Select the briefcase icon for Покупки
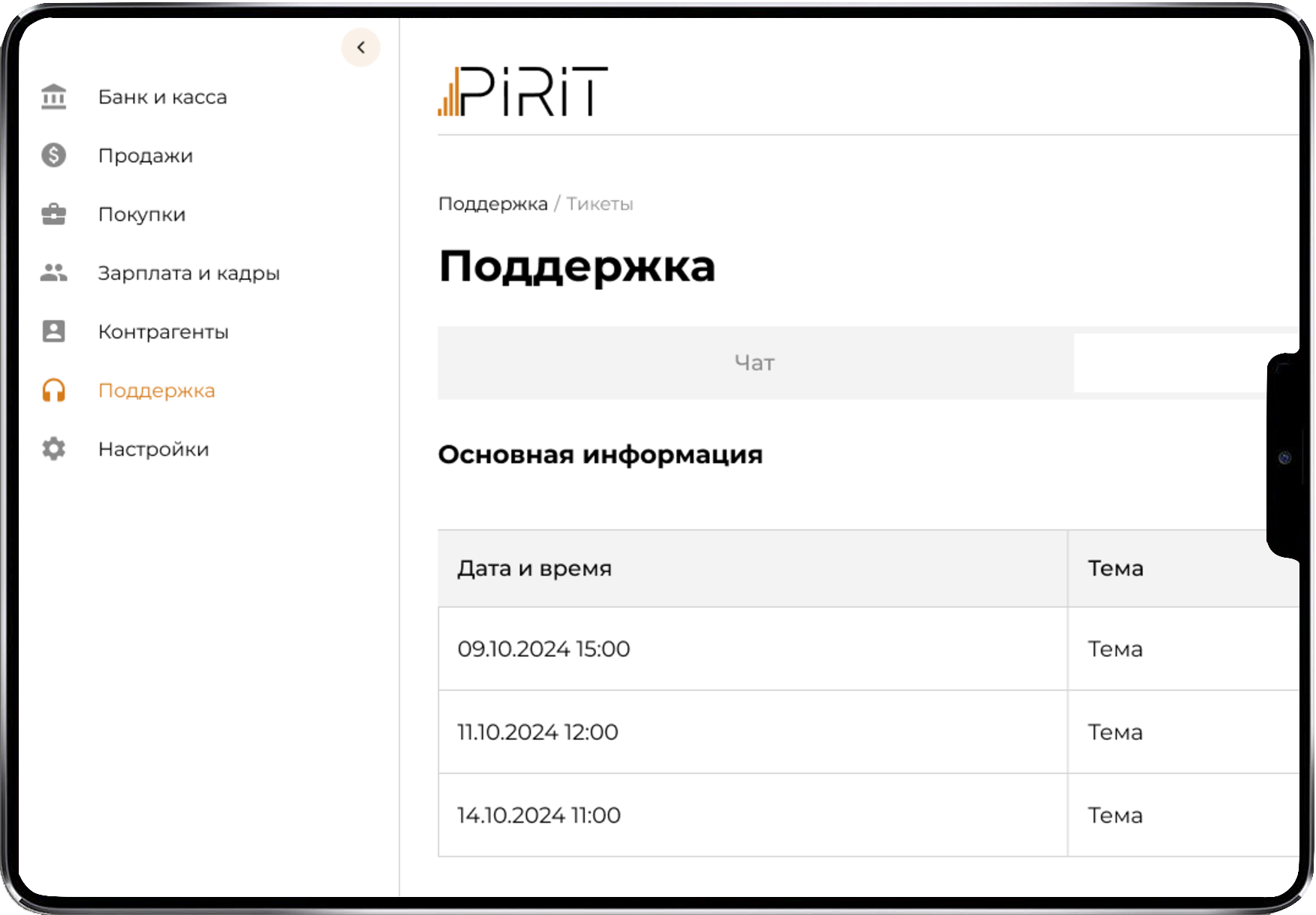 tap(53, 213)
